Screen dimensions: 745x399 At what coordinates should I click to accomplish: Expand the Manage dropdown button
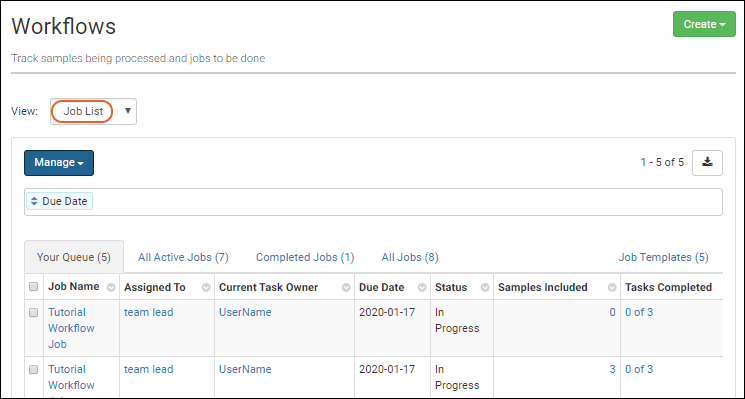click(59, 163)
